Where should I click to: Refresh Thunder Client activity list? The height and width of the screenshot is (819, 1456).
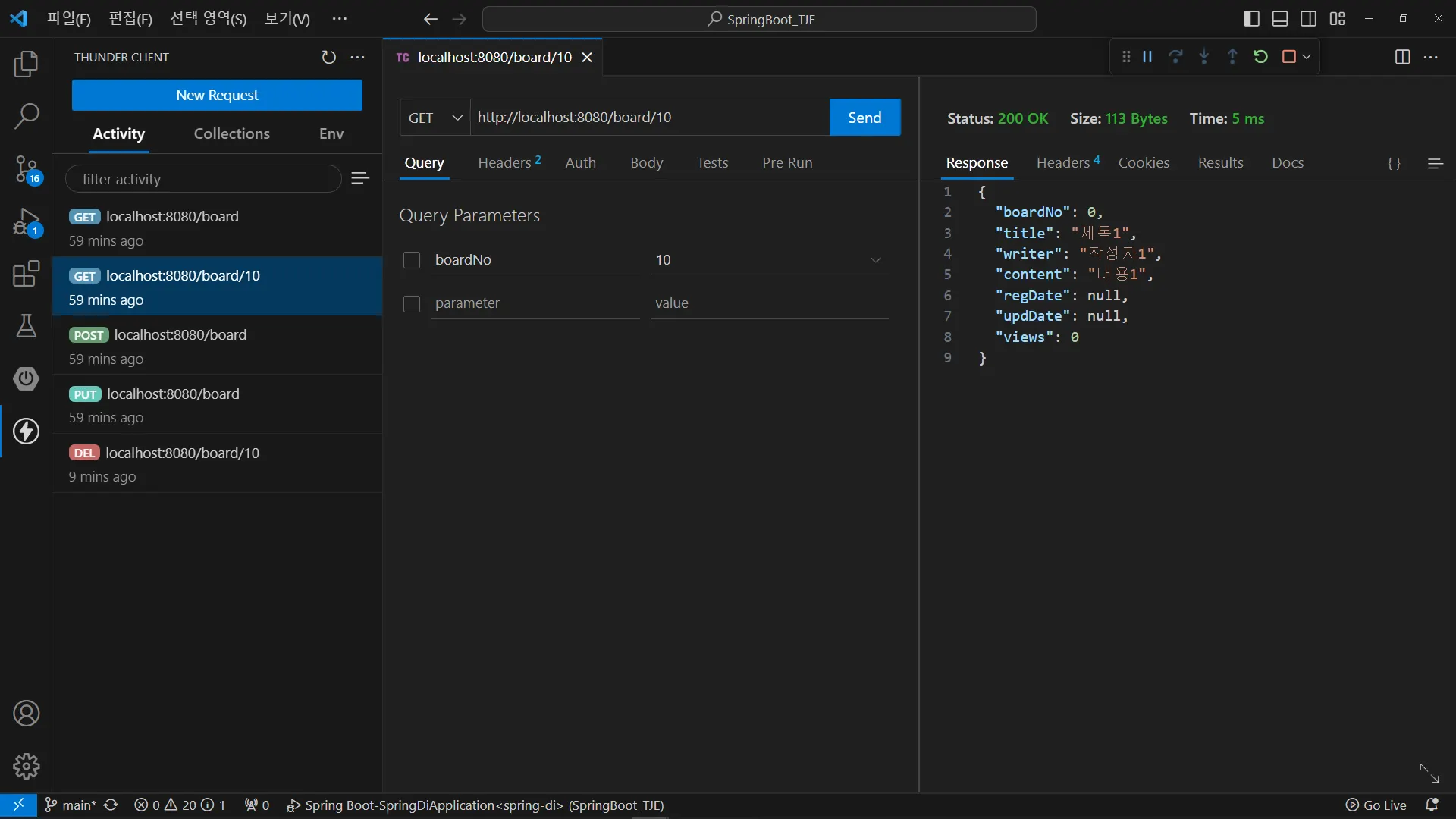328,58
